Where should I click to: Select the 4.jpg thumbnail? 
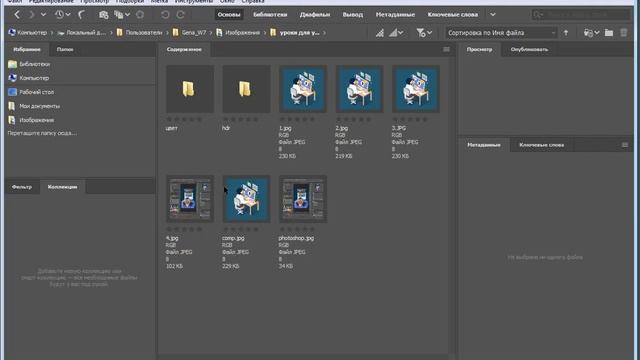click(190, 199)
